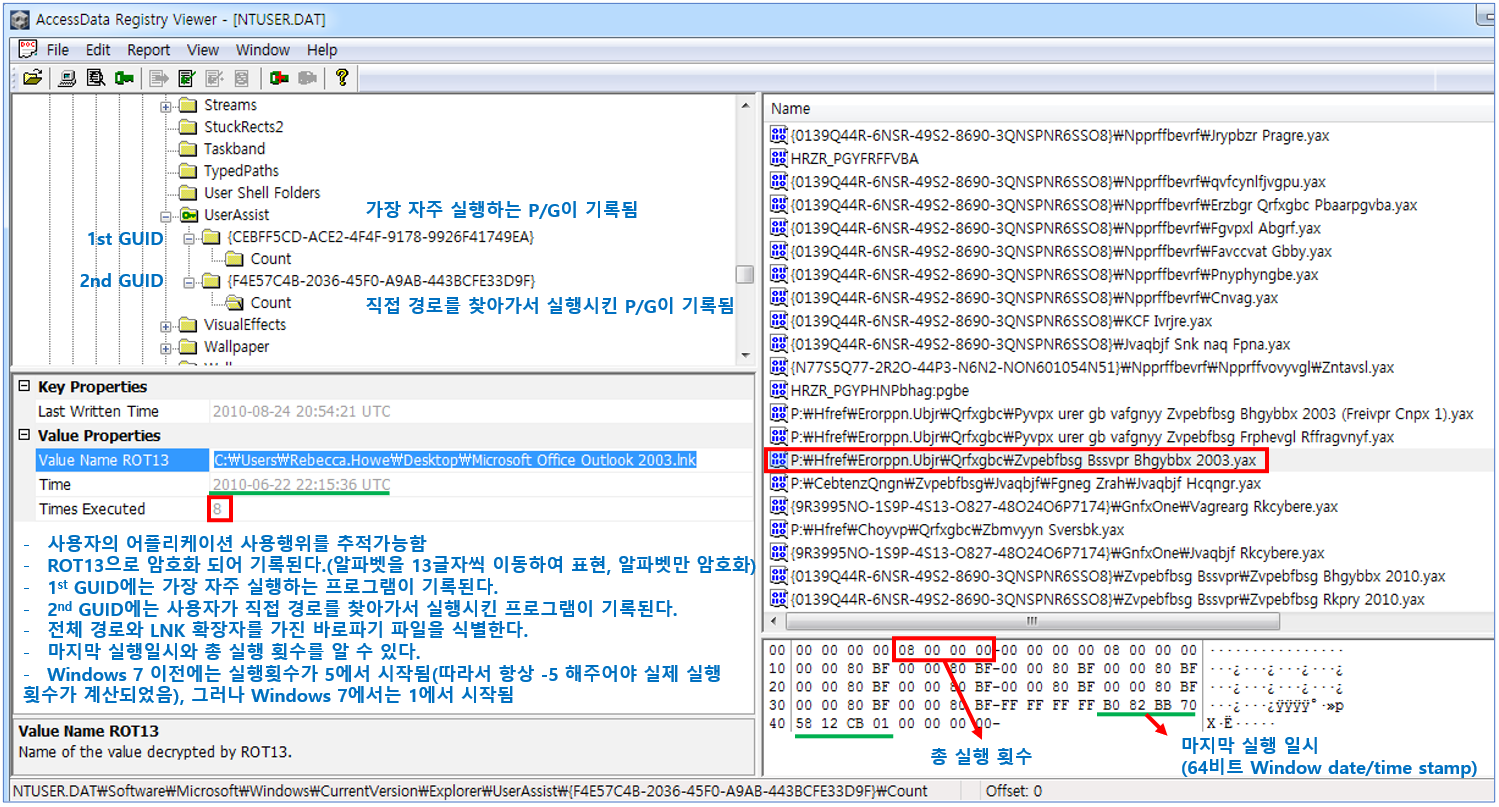Click the value icon of KCF Ivrjre.yax row
This screenshot has width=1499, height=807.
click(x=778, y=321)
